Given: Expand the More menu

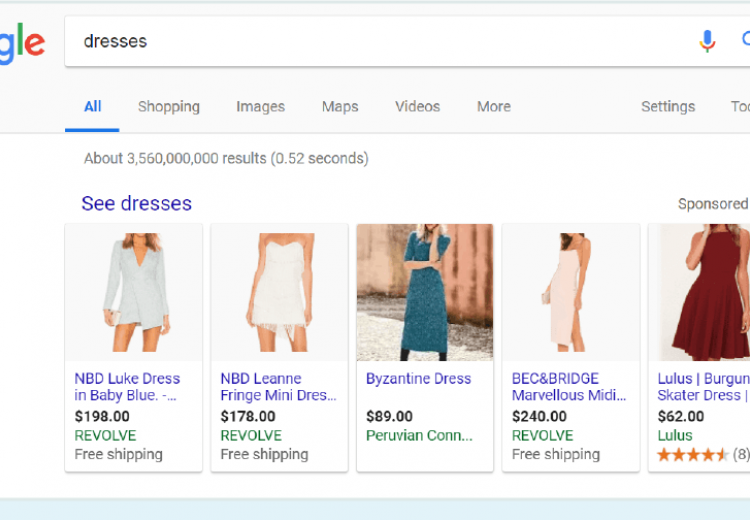Looking at the screenshot, I should click(494, 106).
